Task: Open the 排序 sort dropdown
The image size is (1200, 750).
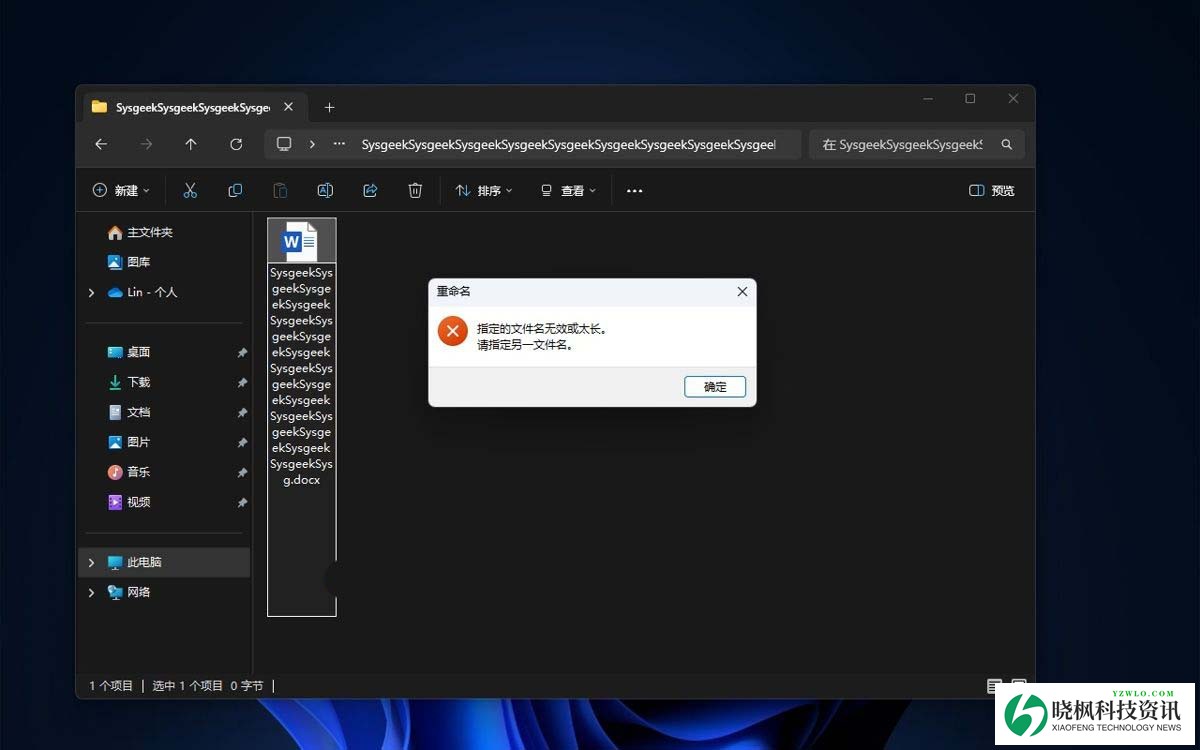Action: (484, 190)
